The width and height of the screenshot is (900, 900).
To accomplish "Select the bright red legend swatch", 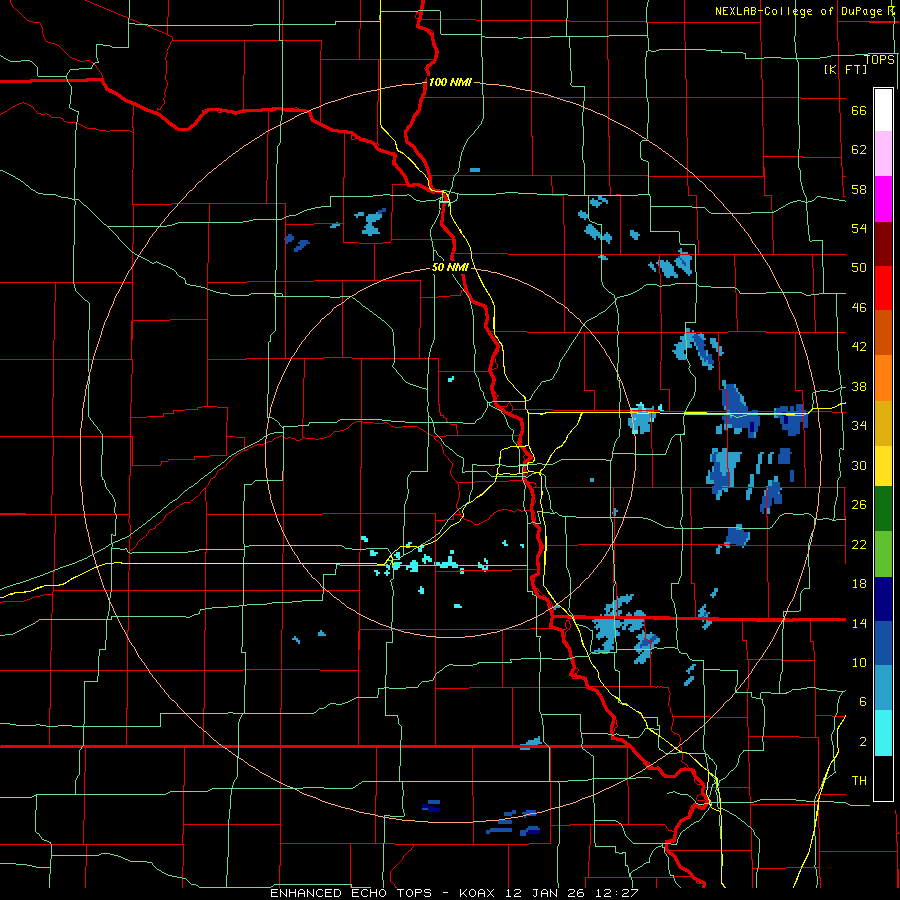I will [x=883, y=288].
